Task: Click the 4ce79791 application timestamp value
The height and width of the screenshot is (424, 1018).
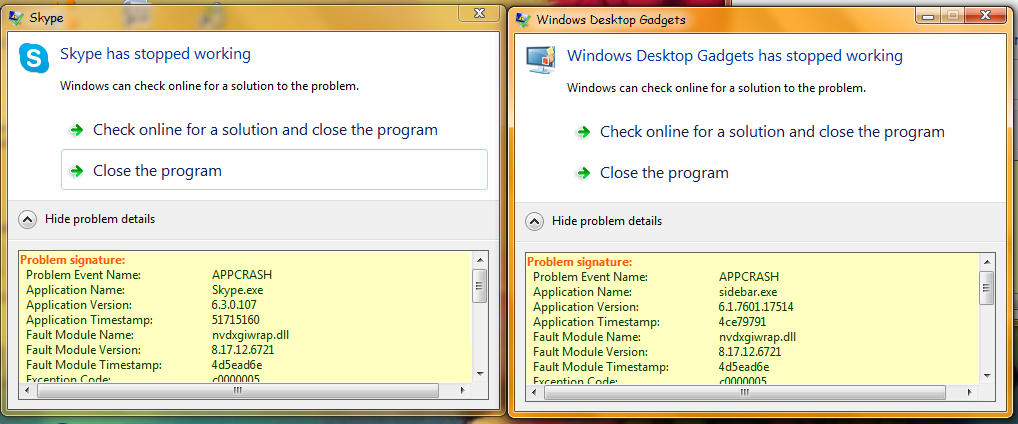Action: [743, 321]
